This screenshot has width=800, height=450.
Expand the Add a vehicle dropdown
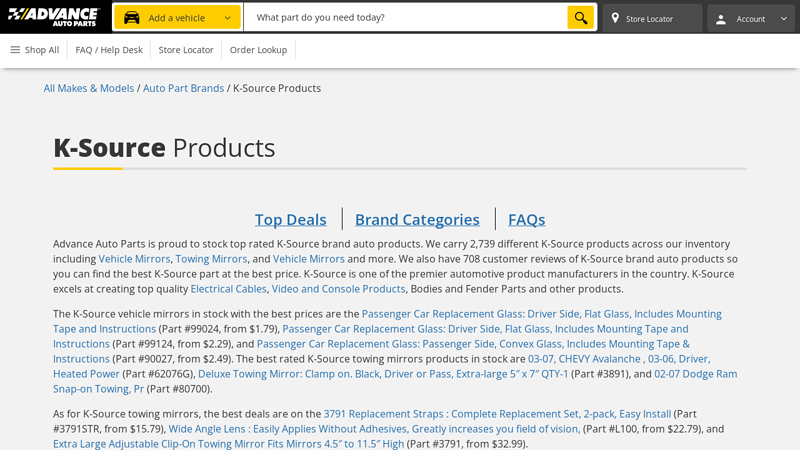pos(227,18)
